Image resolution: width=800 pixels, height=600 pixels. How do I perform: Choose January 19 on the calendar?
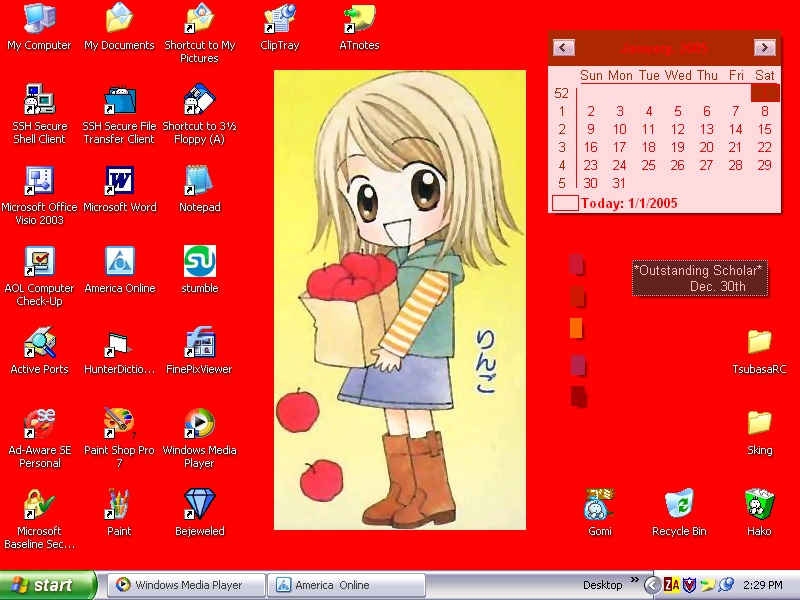pyautogui.click(x=678, y=147)
